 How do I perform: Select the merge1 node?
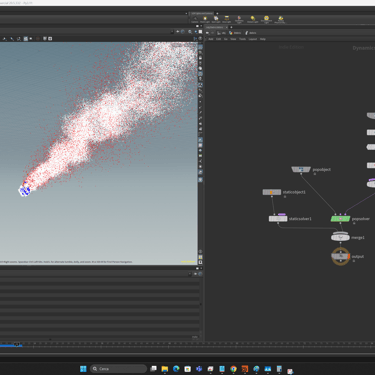(340, 237)
